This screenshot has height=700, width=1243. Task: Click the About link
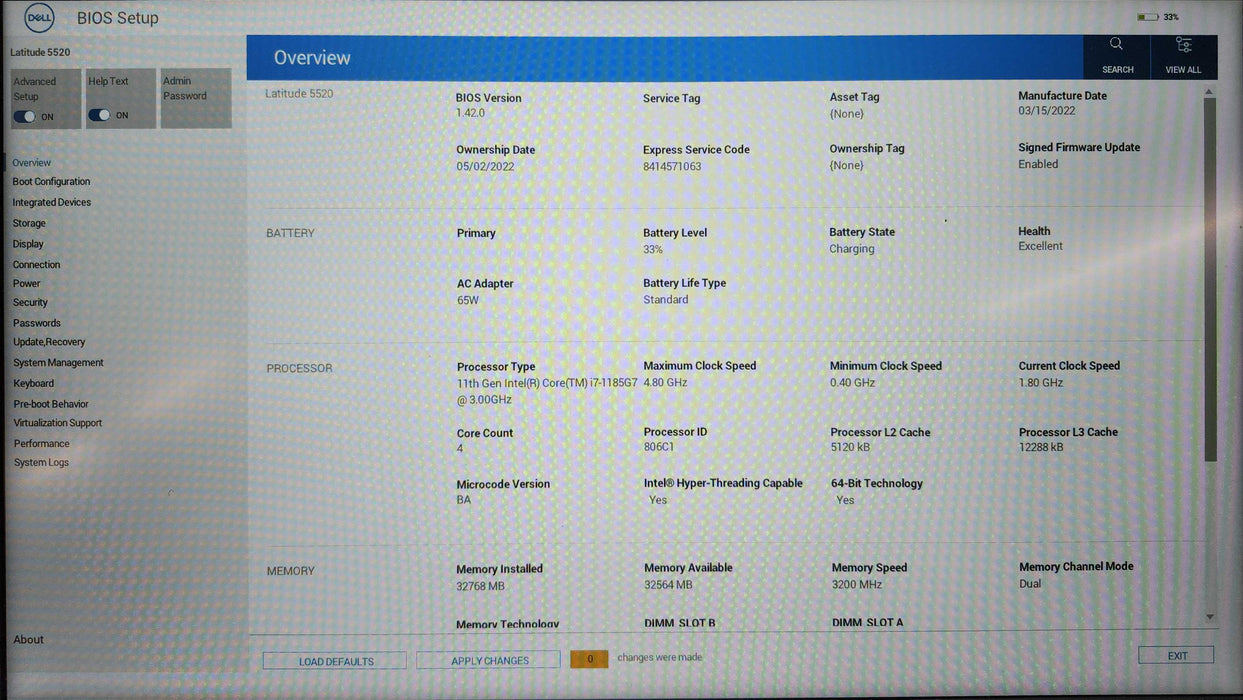point(29,640)
